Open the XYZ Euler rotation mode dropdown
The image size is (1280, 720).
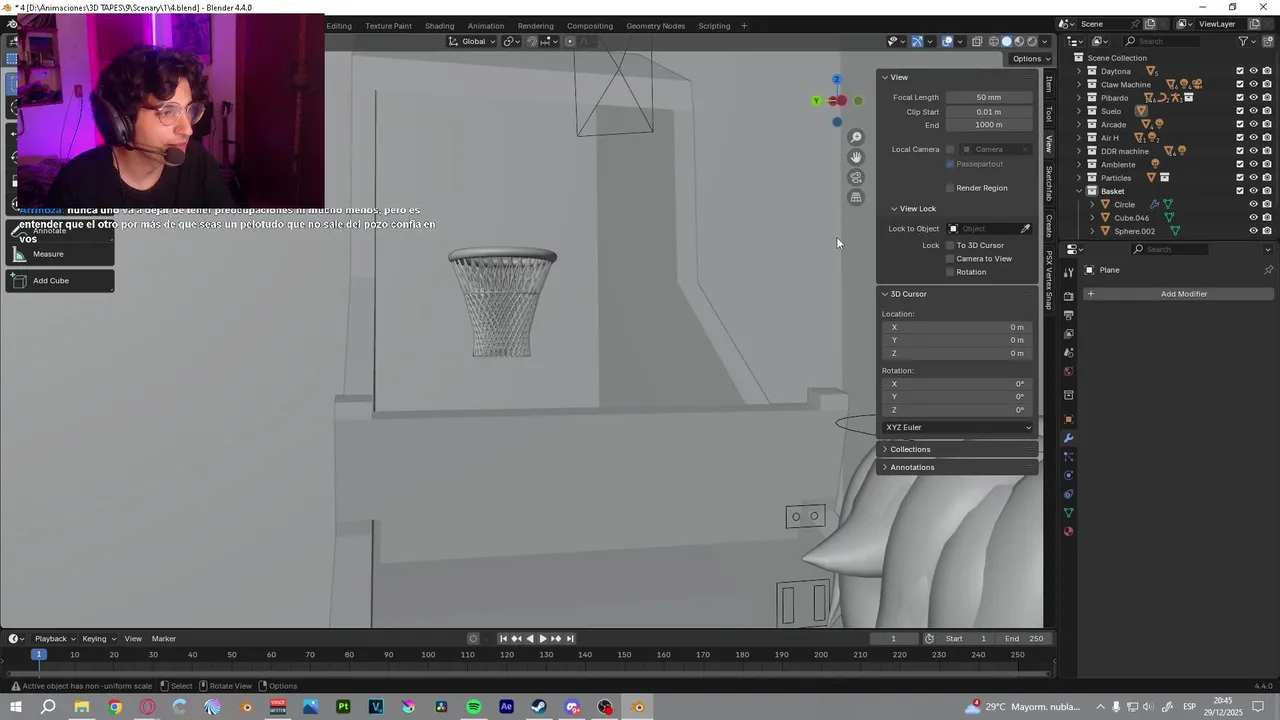pos(958,428)
